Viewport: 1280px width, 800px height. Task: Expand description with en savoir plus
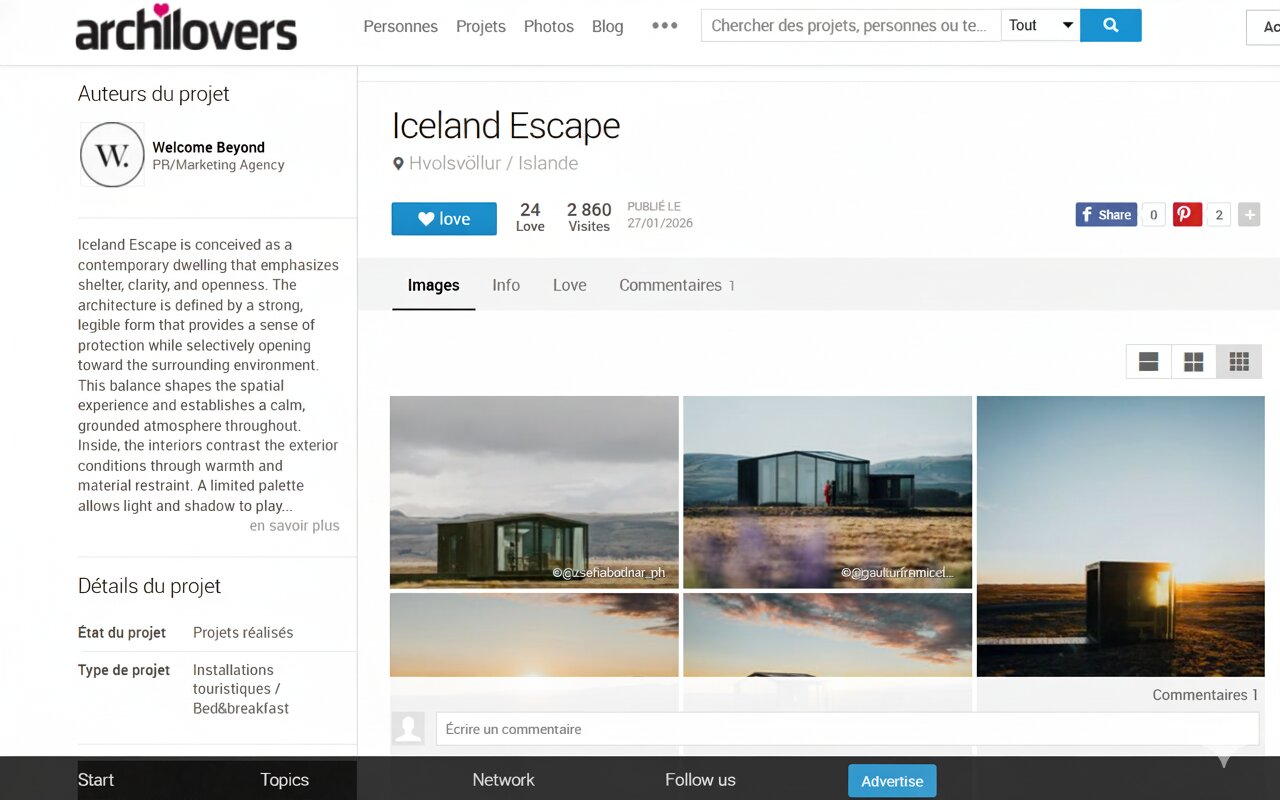(x=294, y=526)
